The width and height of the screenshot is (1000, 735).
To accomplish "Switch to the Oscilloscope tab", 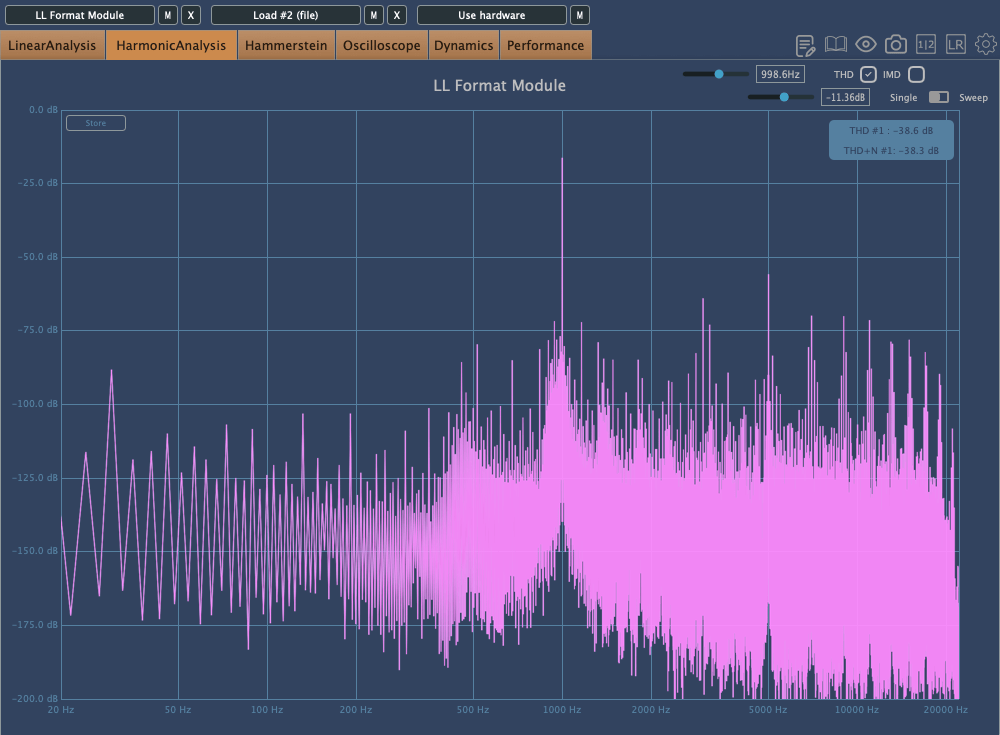I will (x=381, y=45).
